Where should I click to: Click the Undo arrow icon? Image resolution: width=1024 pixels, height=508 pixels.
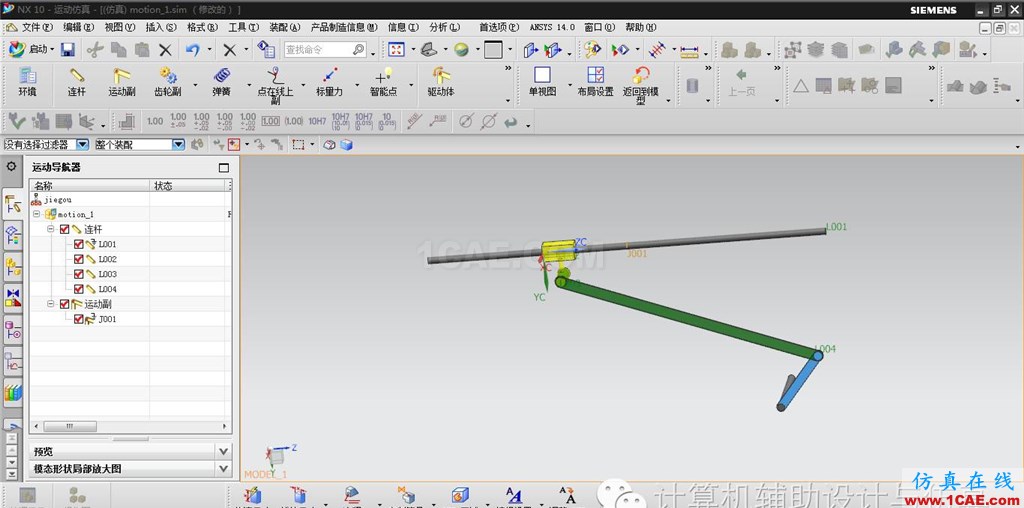(x=192, y=50)
